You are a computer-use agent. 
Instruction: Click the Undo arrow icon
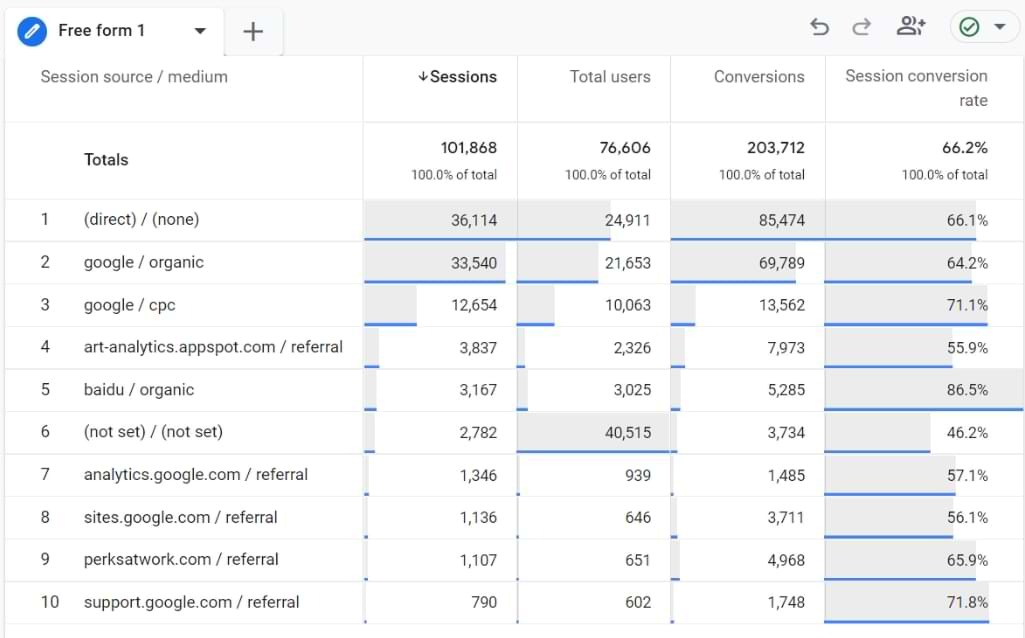point(819,27)
